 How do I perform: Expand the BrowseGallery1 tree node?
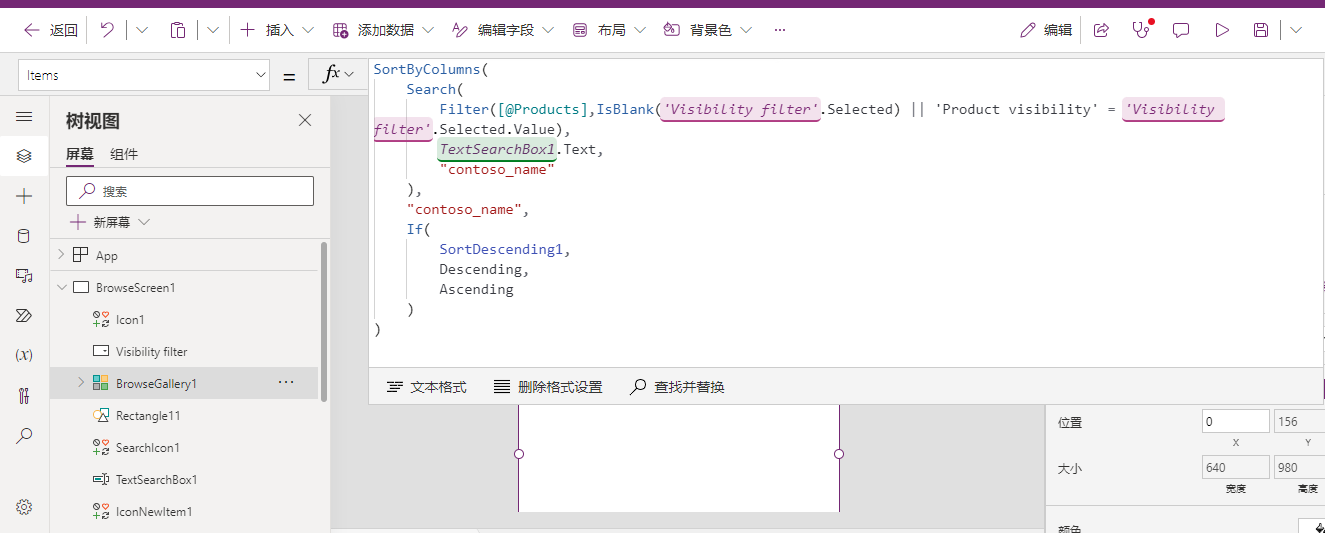81,383
